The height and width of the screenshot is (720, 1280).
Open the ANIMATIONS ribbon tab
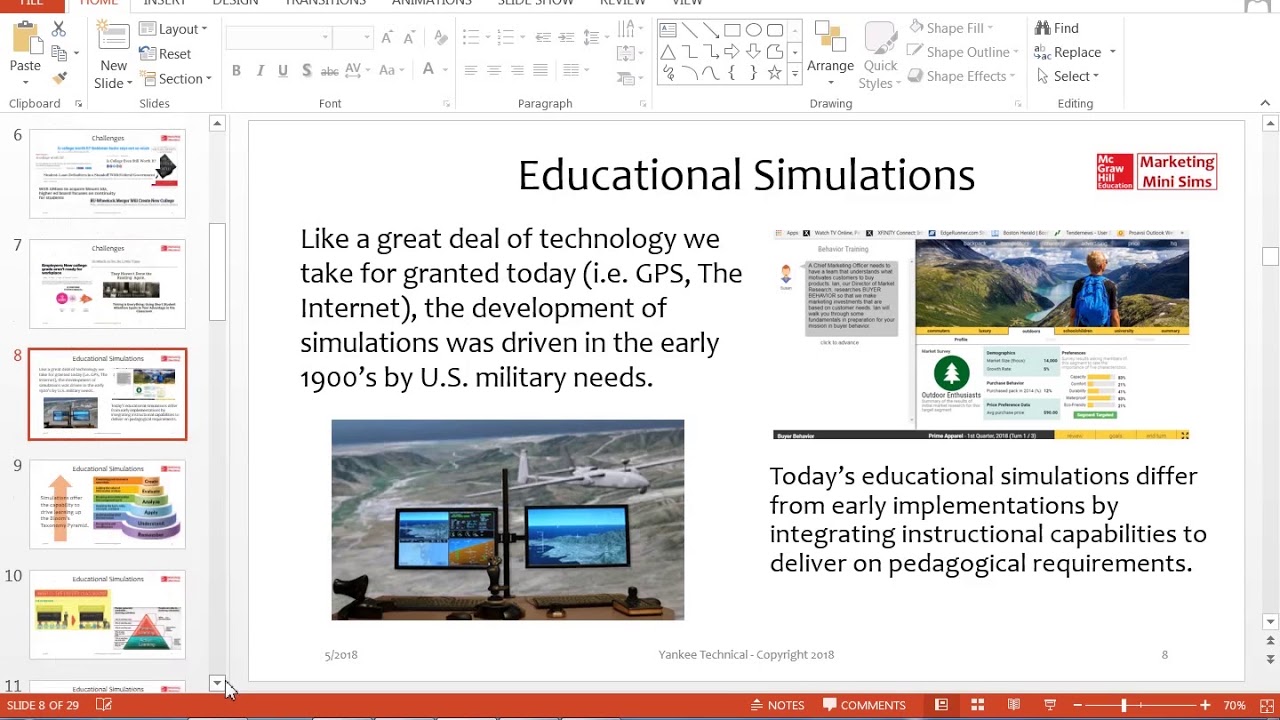click(431, 3)
